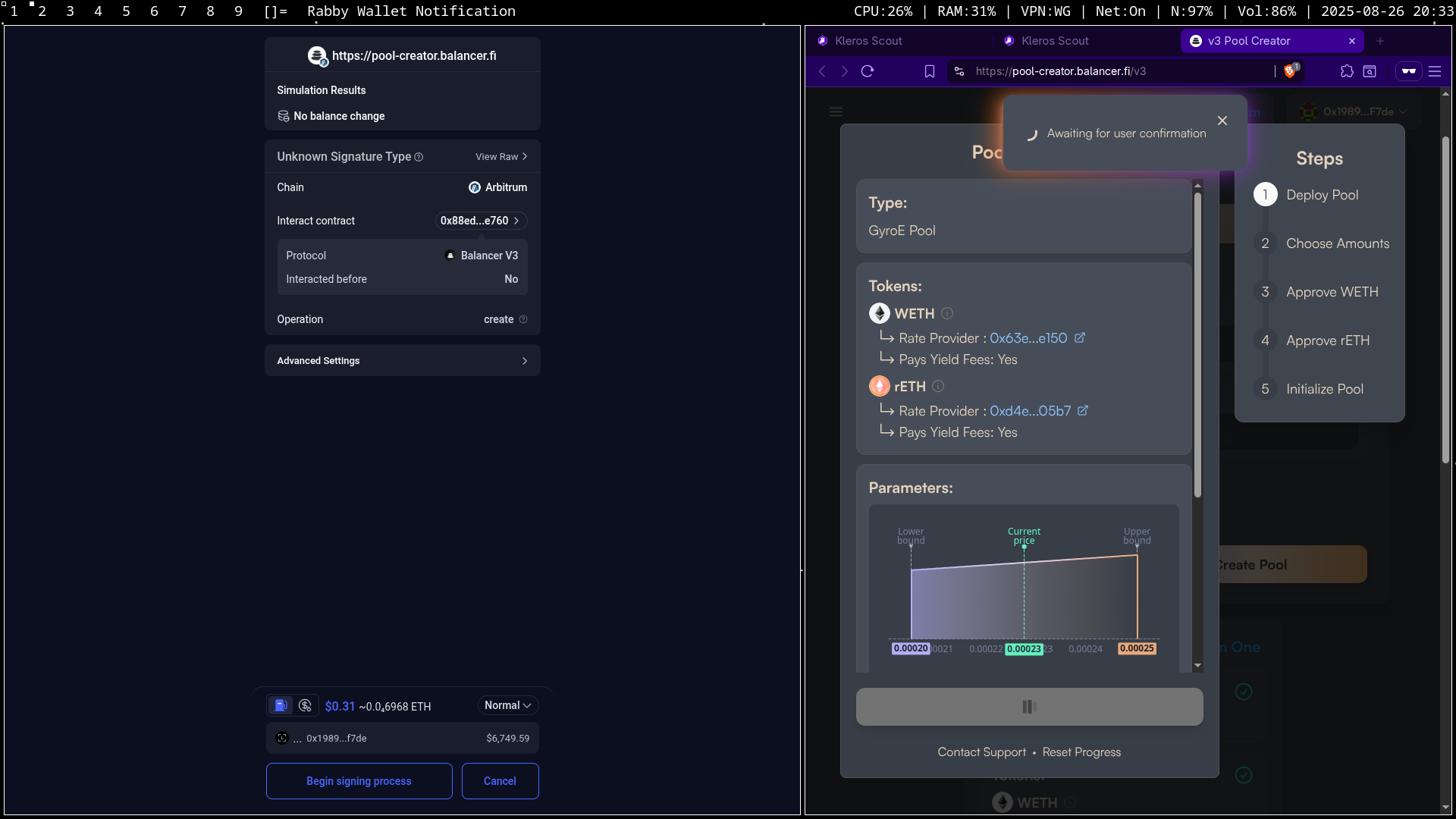
Task: Open rETH rate provider 0xd4e...05b7 link
Action: click(x=1031, y=411)
